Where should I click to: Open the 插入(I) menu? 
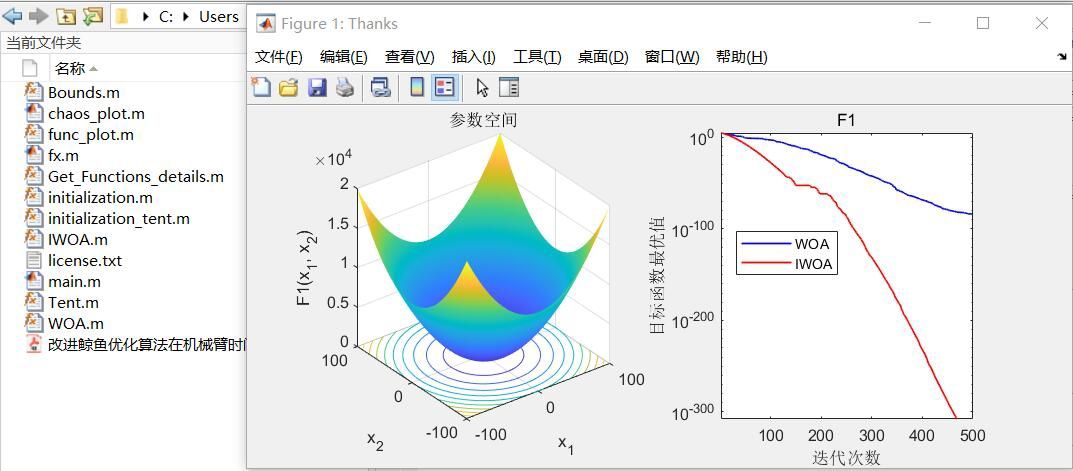(x=474, y=57)
